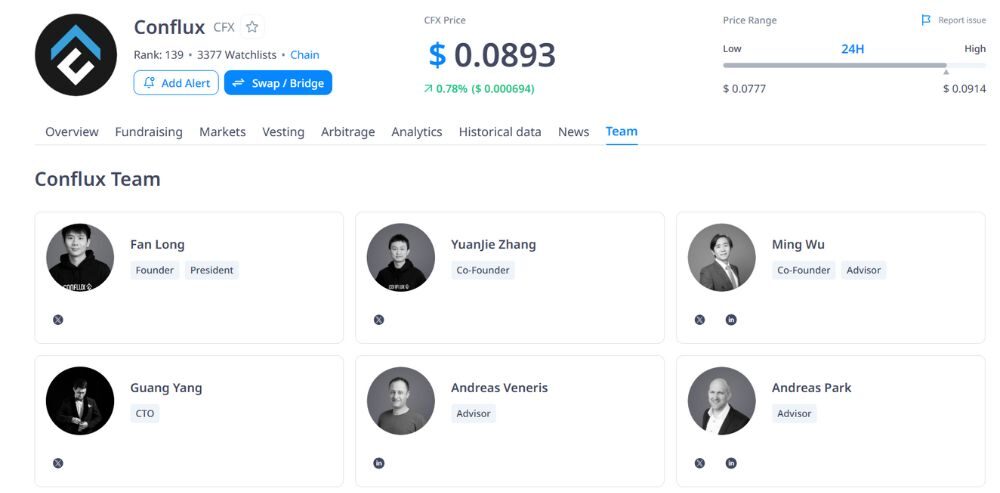Open the Historical data tab

coord(500,132)
